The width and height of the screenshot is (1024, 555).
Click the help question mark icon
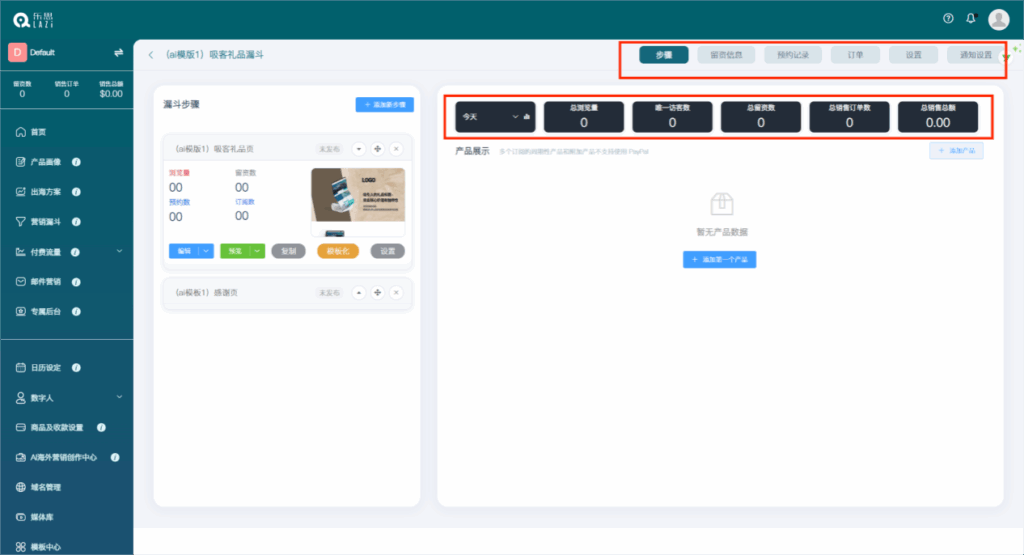pos(948,18)
